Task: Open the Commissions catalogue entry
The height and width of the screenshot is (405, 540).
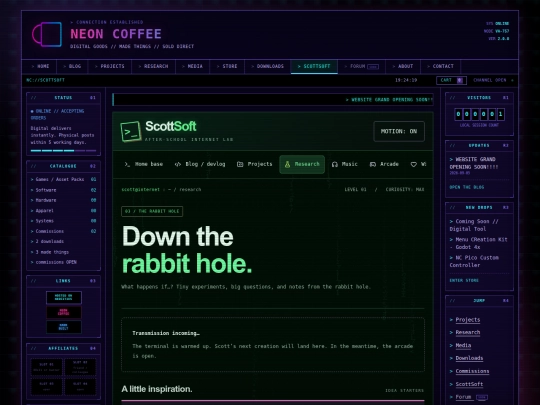Action: (63, 231)
